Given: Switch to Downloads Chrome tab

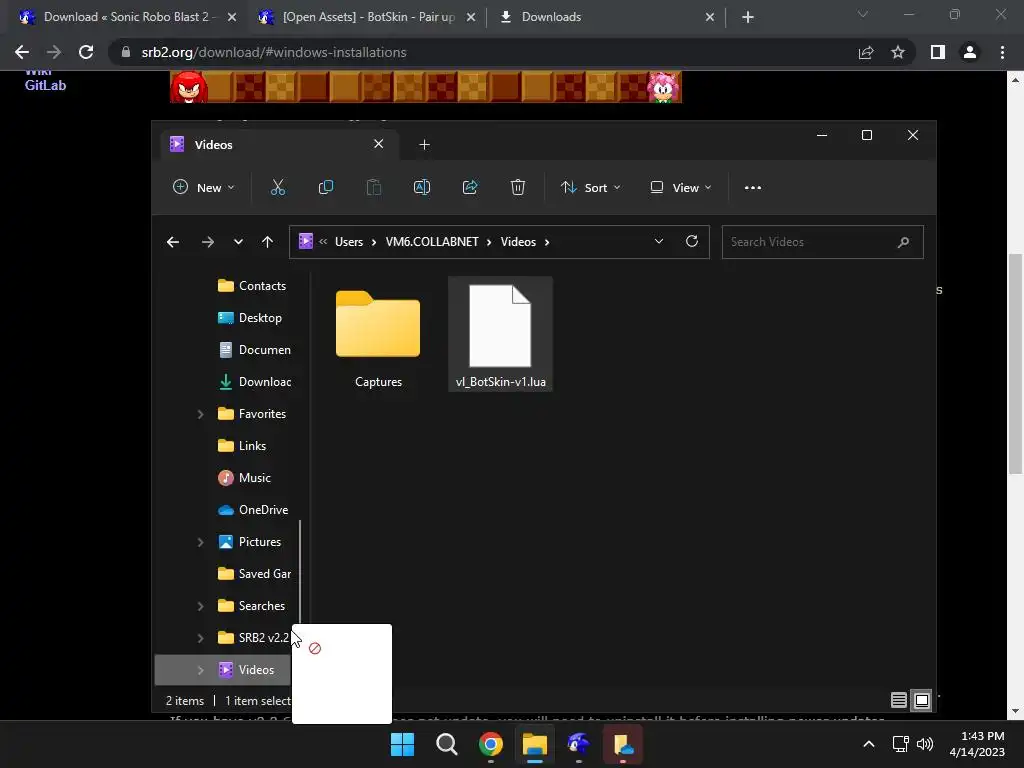Looking at the screenshot, I should (607, 17).
